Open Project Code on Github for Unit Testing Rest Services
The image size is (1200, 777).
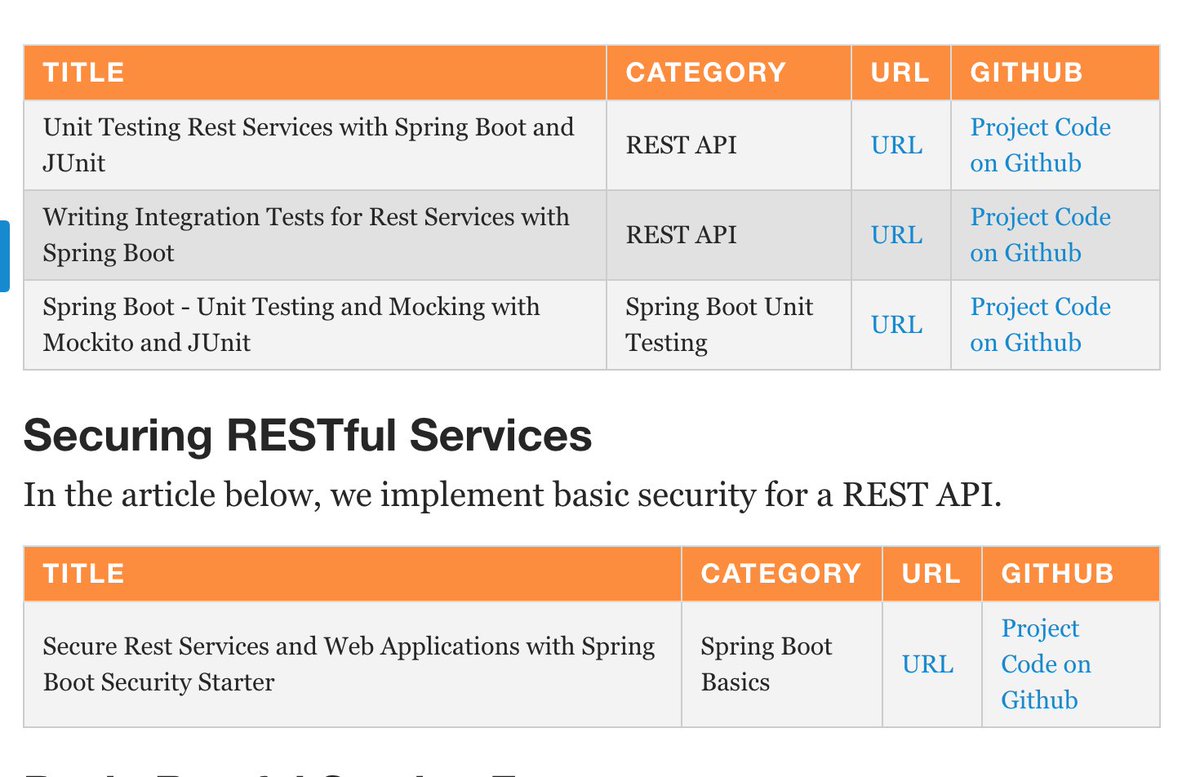1040,145
